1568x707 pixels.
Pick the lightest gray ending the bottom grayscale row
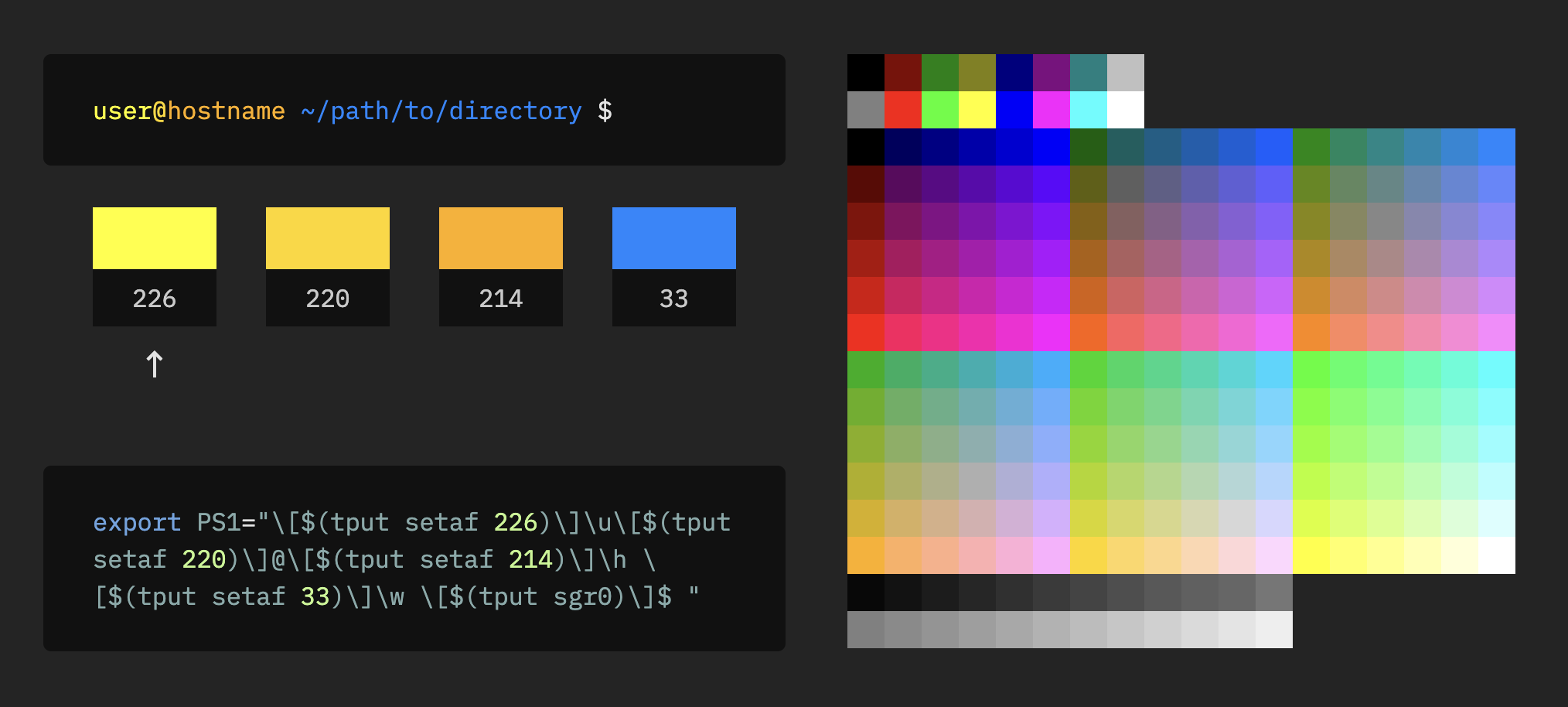1274,630
